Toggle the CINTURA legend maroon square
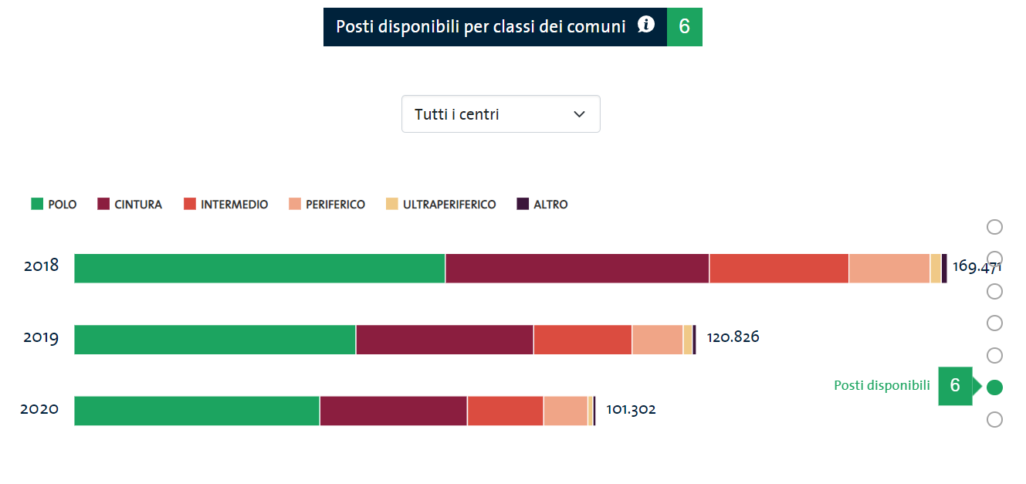Image resolution: width=1026 pixels, height=484 pixels. pos(103,204)
